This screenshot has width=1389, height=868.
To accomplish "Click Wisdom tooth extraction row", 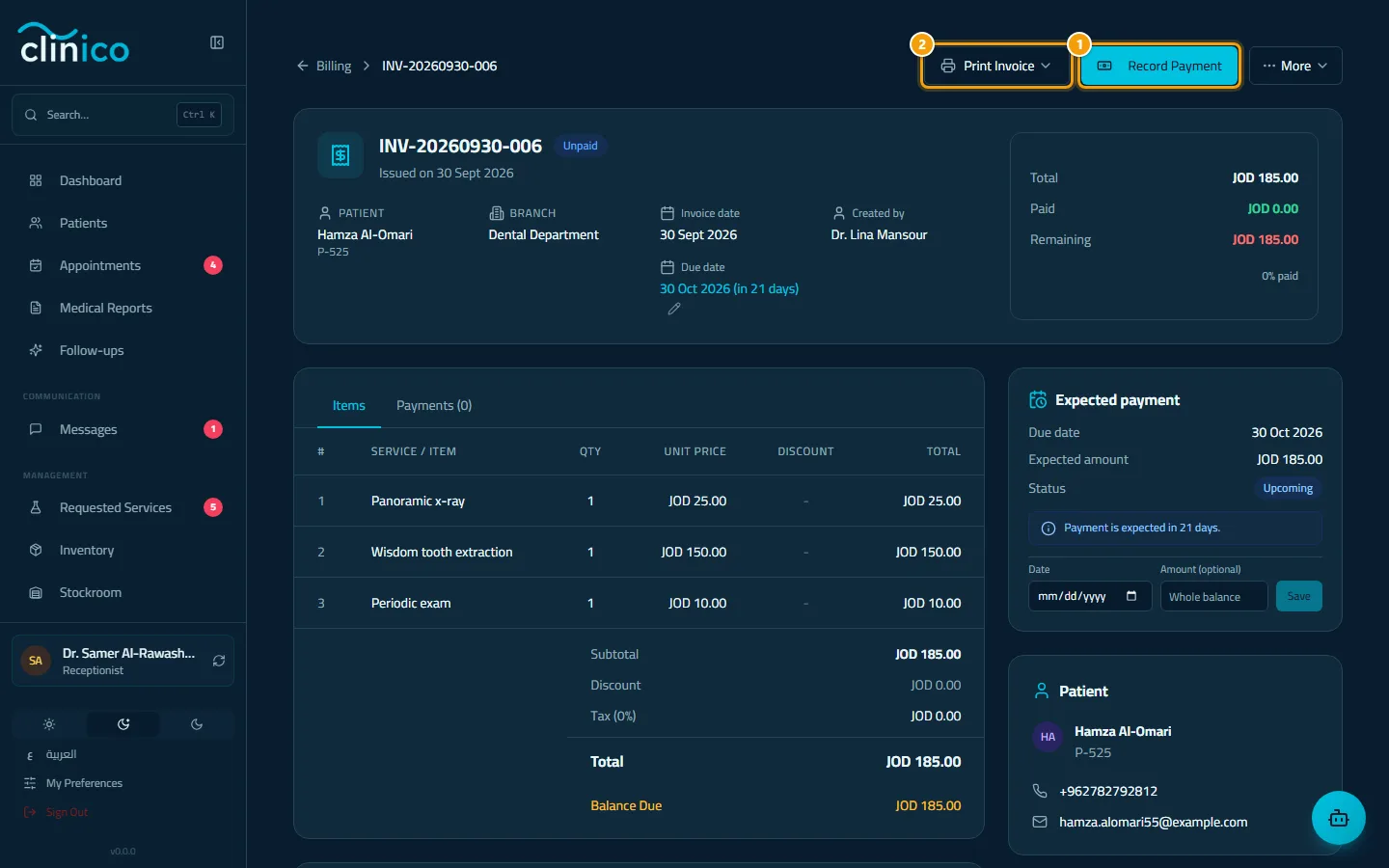I will tap(639, 552).
